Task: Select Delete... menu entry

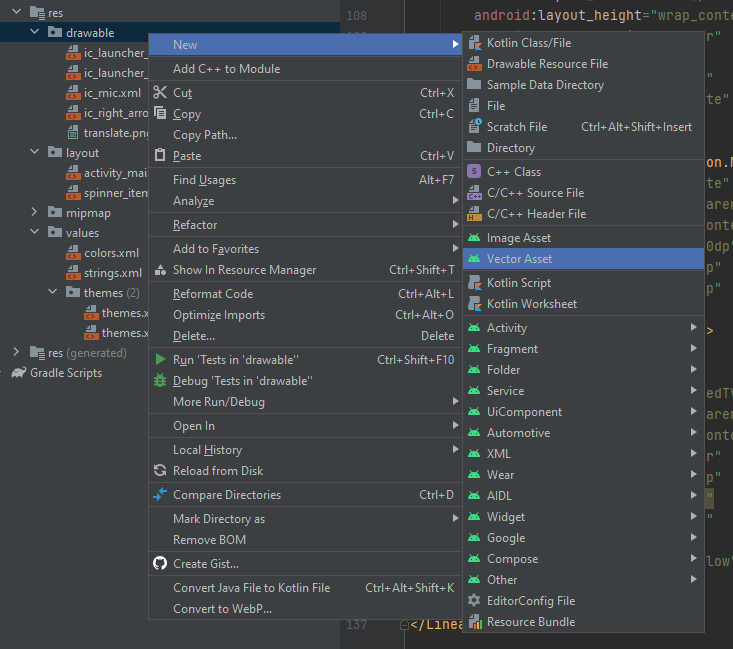Action: click(x=305, y=336)
